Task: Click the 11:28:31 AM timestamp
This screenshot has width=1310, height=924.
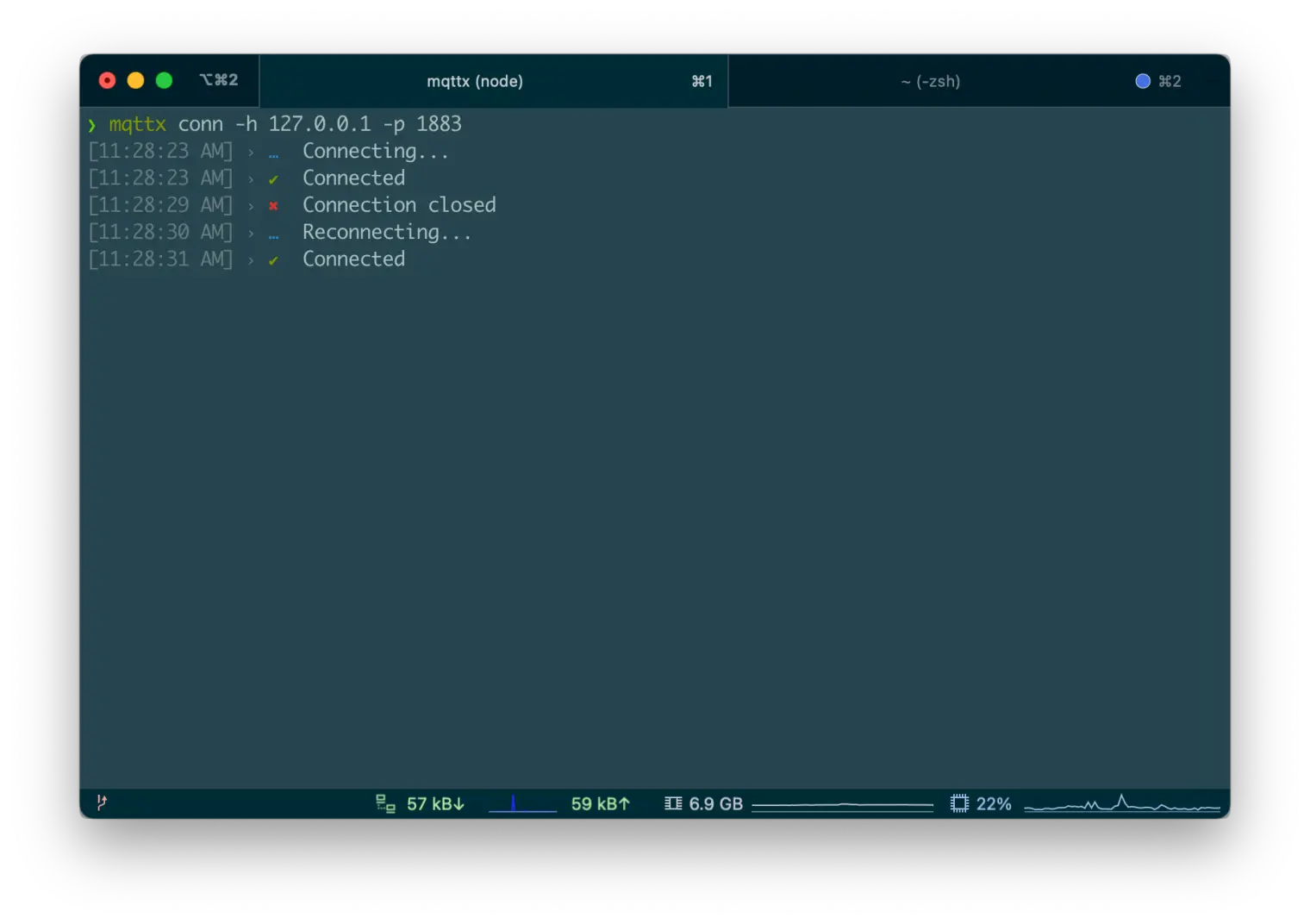Action: tap(161, 259)
